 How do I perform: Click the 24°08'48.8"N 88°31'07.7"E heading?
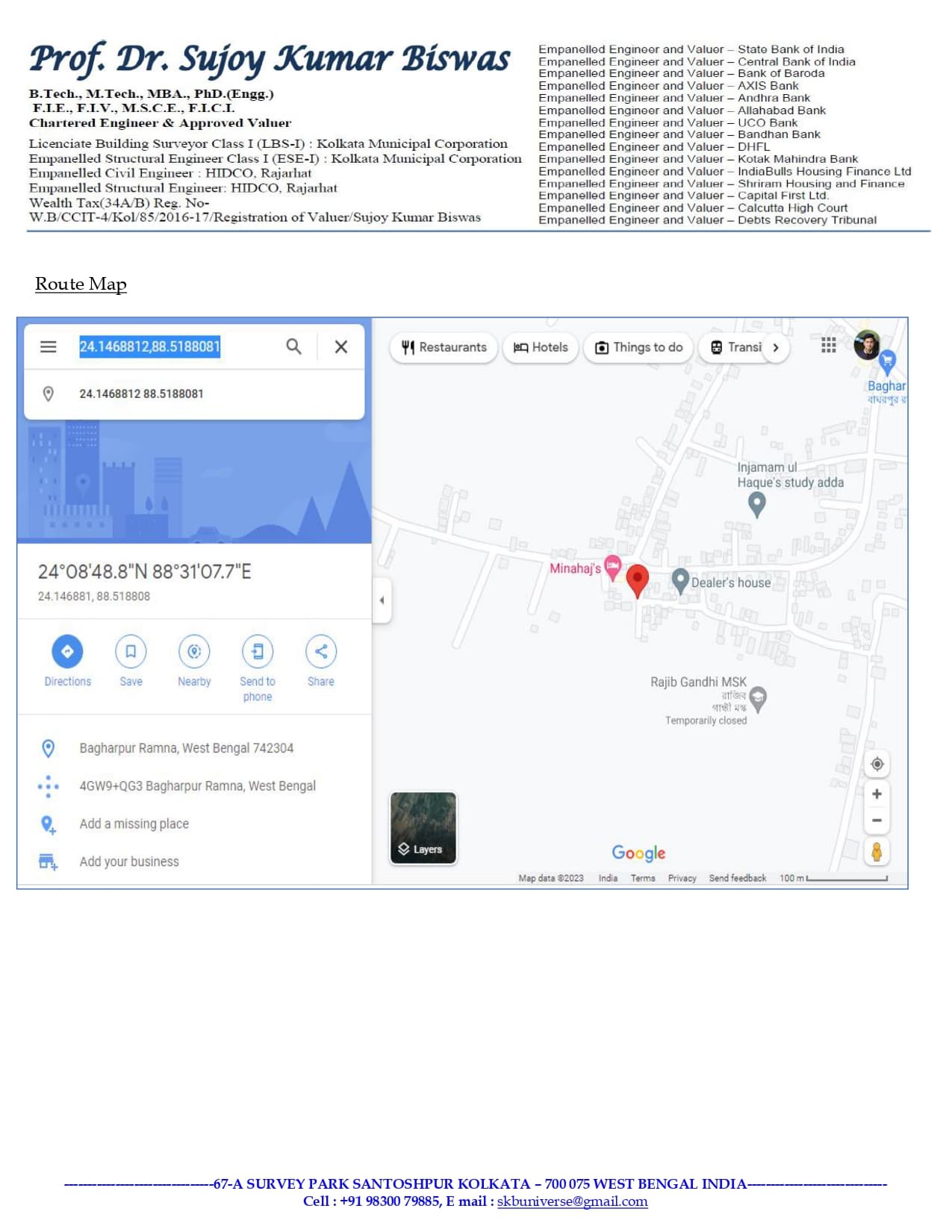(x=145, y=572)
